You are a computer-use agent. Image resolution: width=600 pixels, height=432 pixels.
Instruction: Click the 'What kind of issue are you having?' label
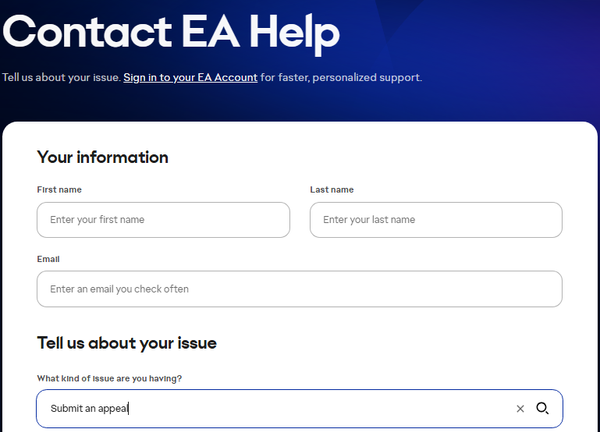109,378
